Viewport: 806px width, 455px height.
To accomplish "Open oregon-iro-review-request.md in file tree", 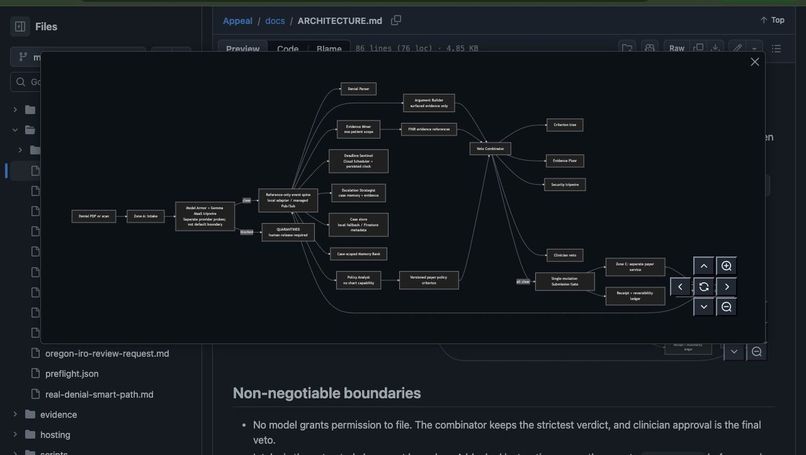I will (x=107, y=354).
